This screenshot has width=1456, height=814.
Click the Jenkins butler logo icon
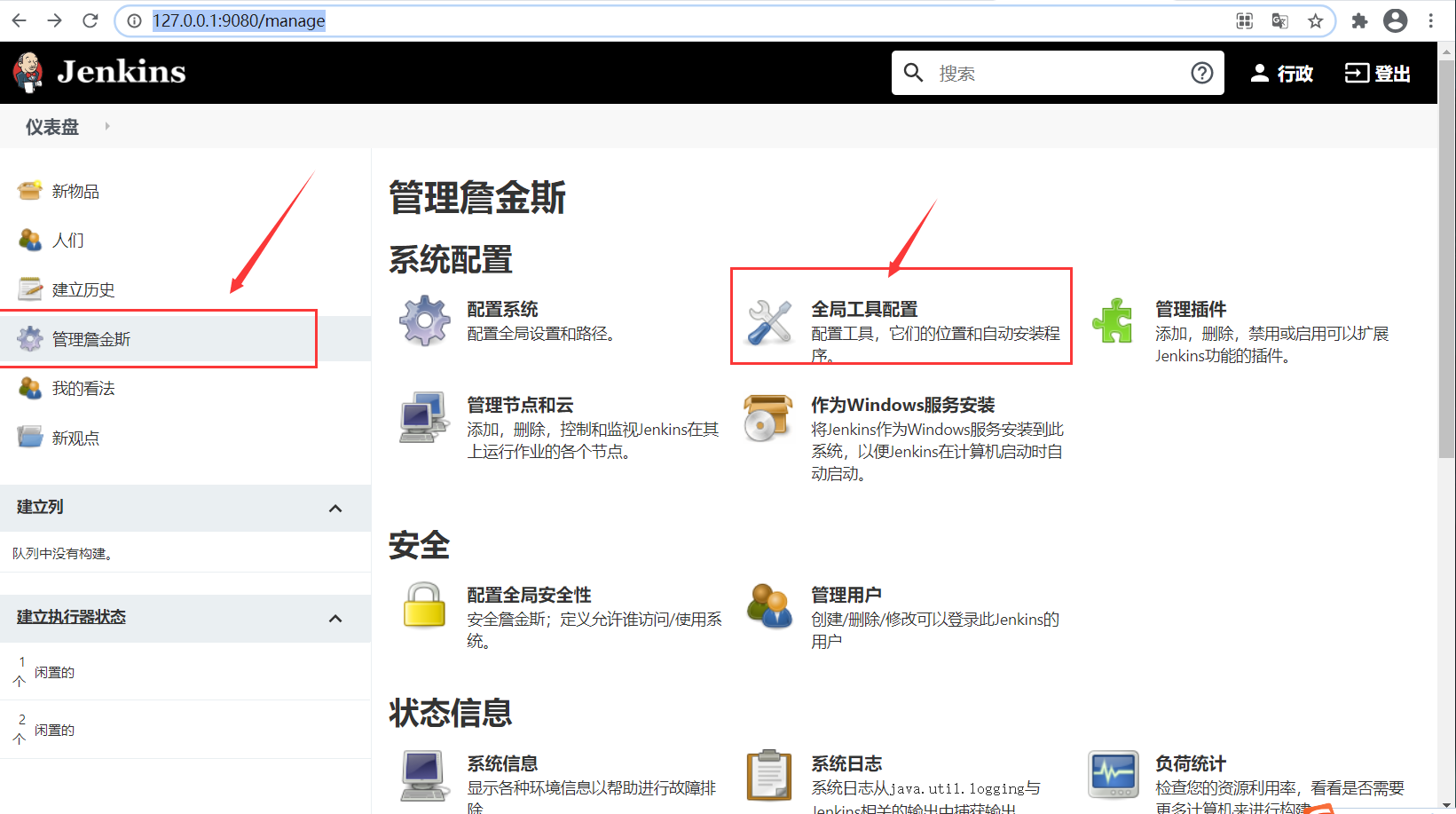point(28,72)
